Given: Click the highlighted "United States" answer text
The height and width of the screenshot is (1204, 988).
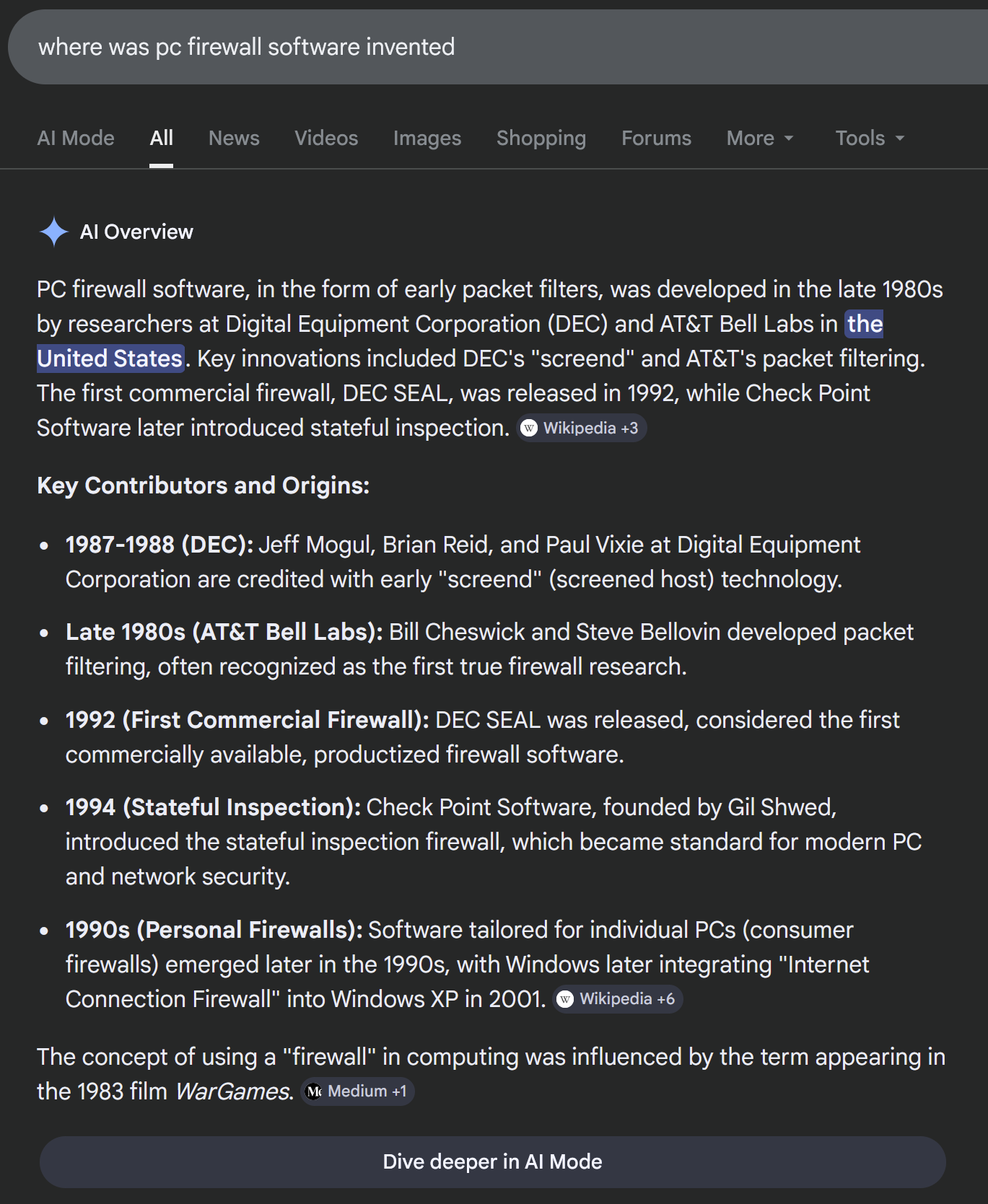Looking at the screenshot, I should click(110, 359).
